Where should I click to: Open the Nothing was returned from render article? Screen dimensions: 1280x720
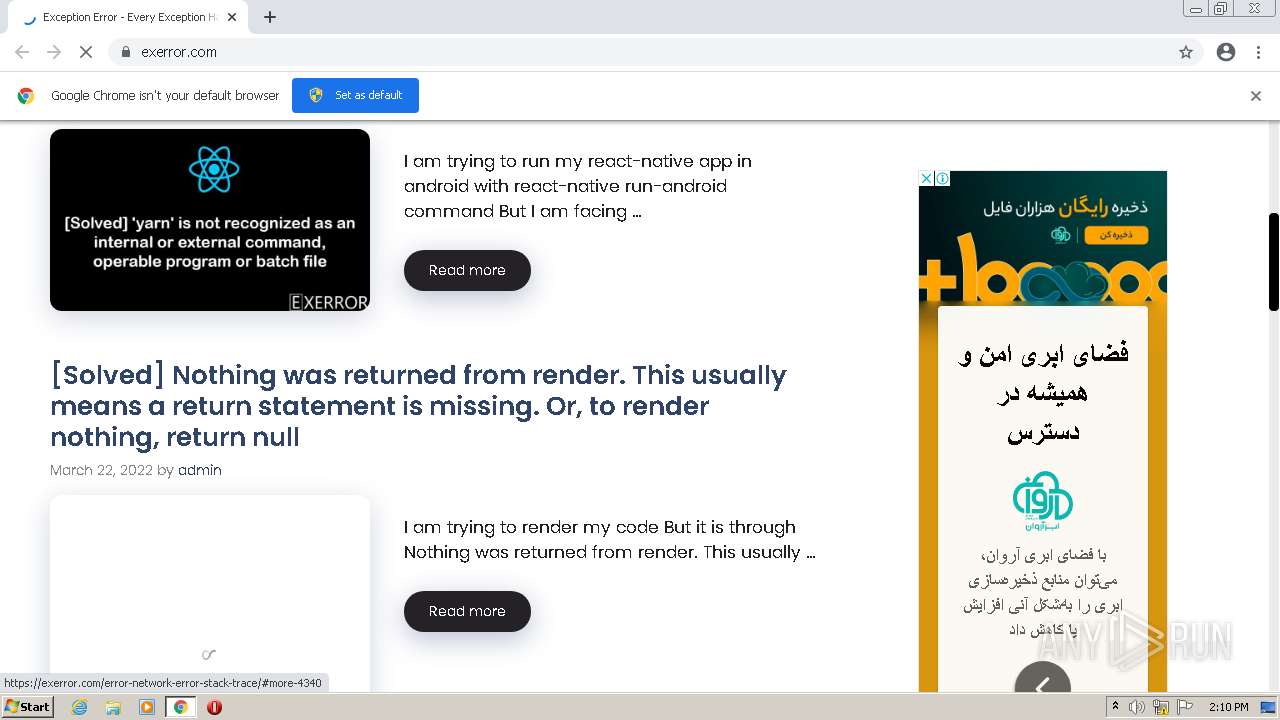[x=418, y=406]
